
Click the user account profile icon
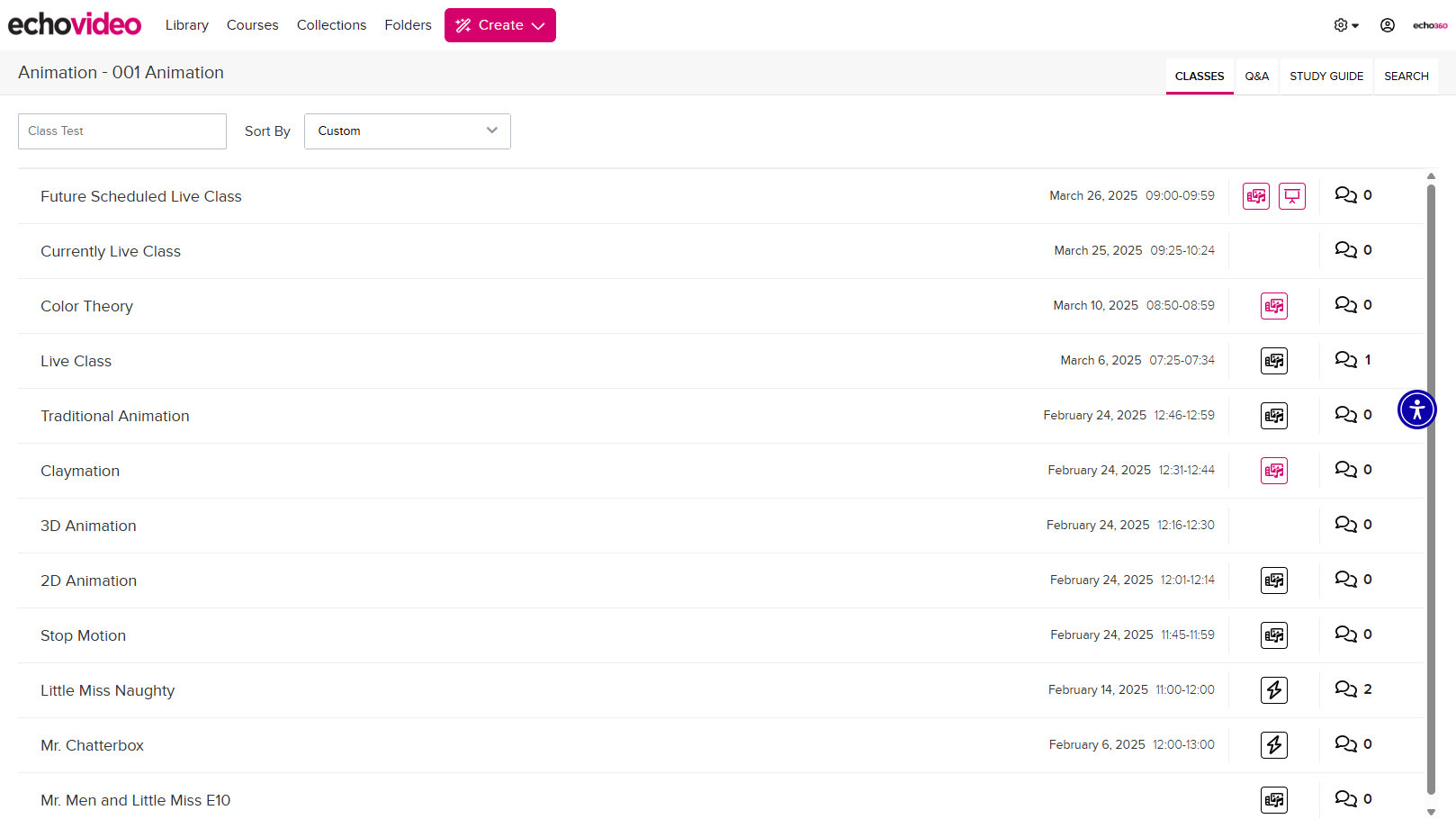pos(1387,25)
